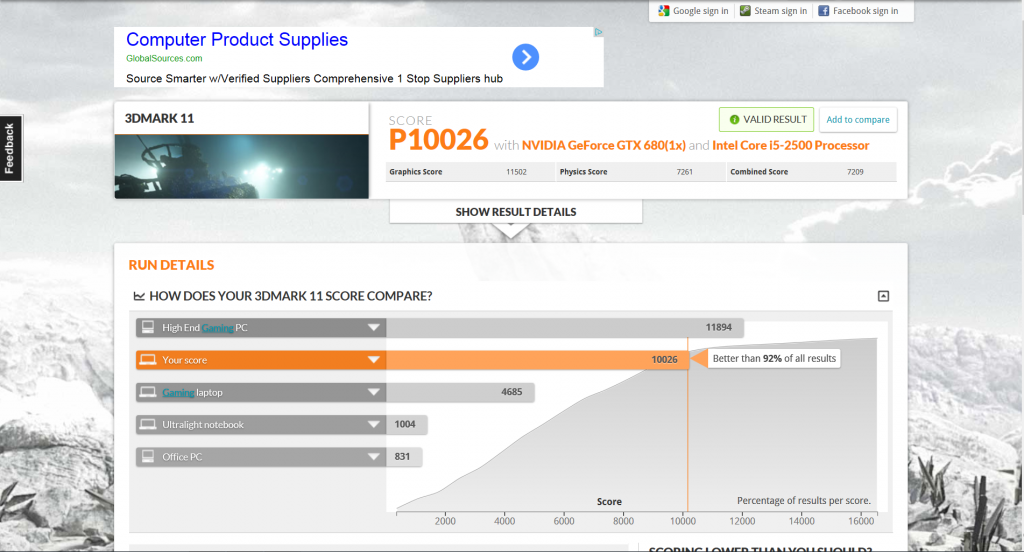Click the Facebook sign in icon

[x=824, y=11]
